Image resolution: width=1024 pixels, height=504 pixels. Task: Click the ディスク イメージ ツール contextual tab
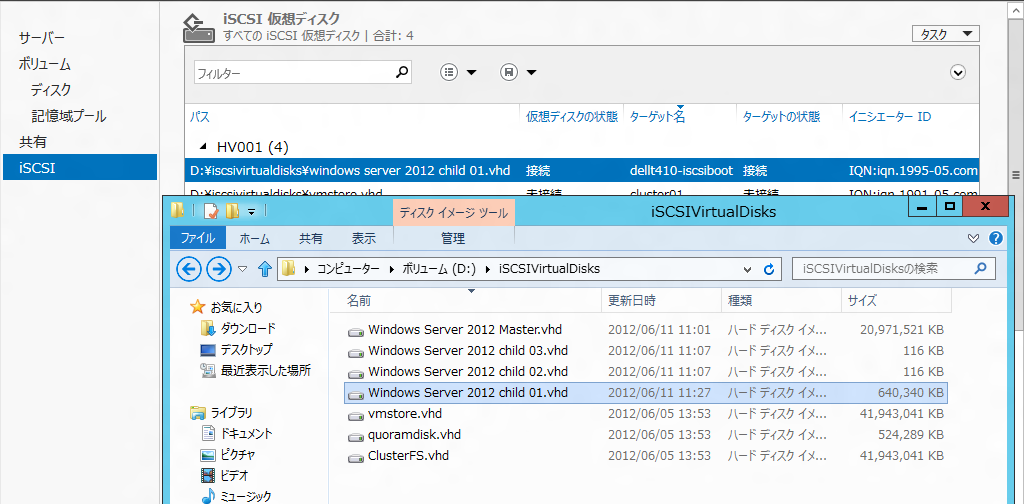454,212
